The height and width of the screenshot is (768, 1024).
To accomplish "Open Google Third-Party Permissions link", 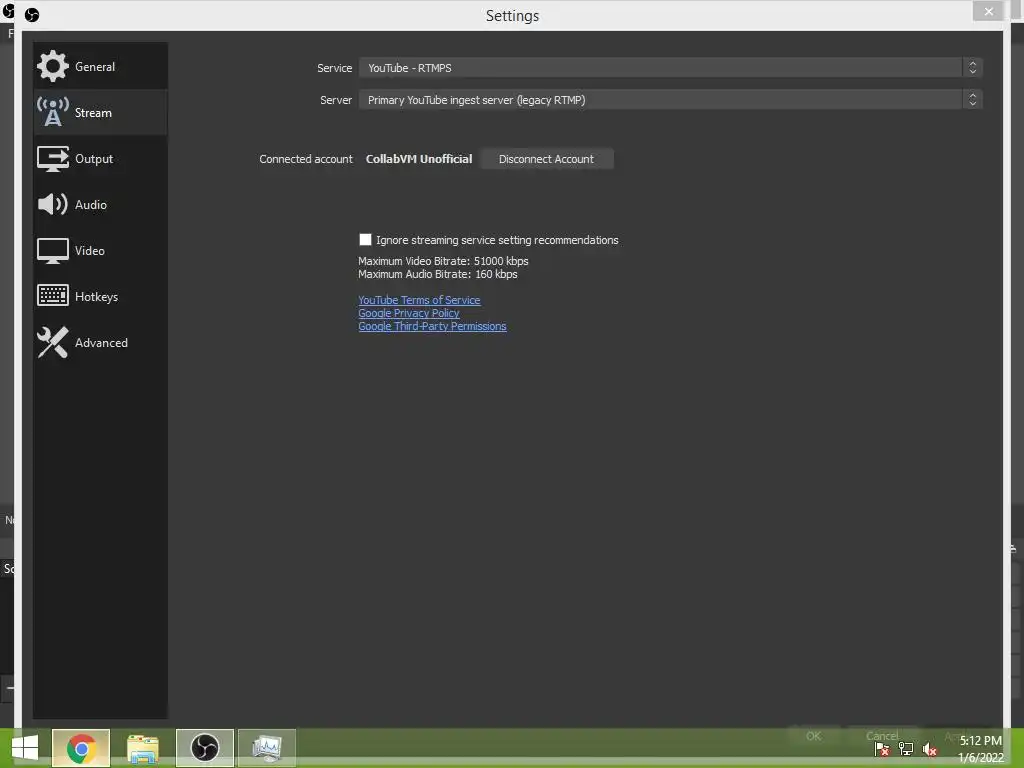I will (432, 326).
